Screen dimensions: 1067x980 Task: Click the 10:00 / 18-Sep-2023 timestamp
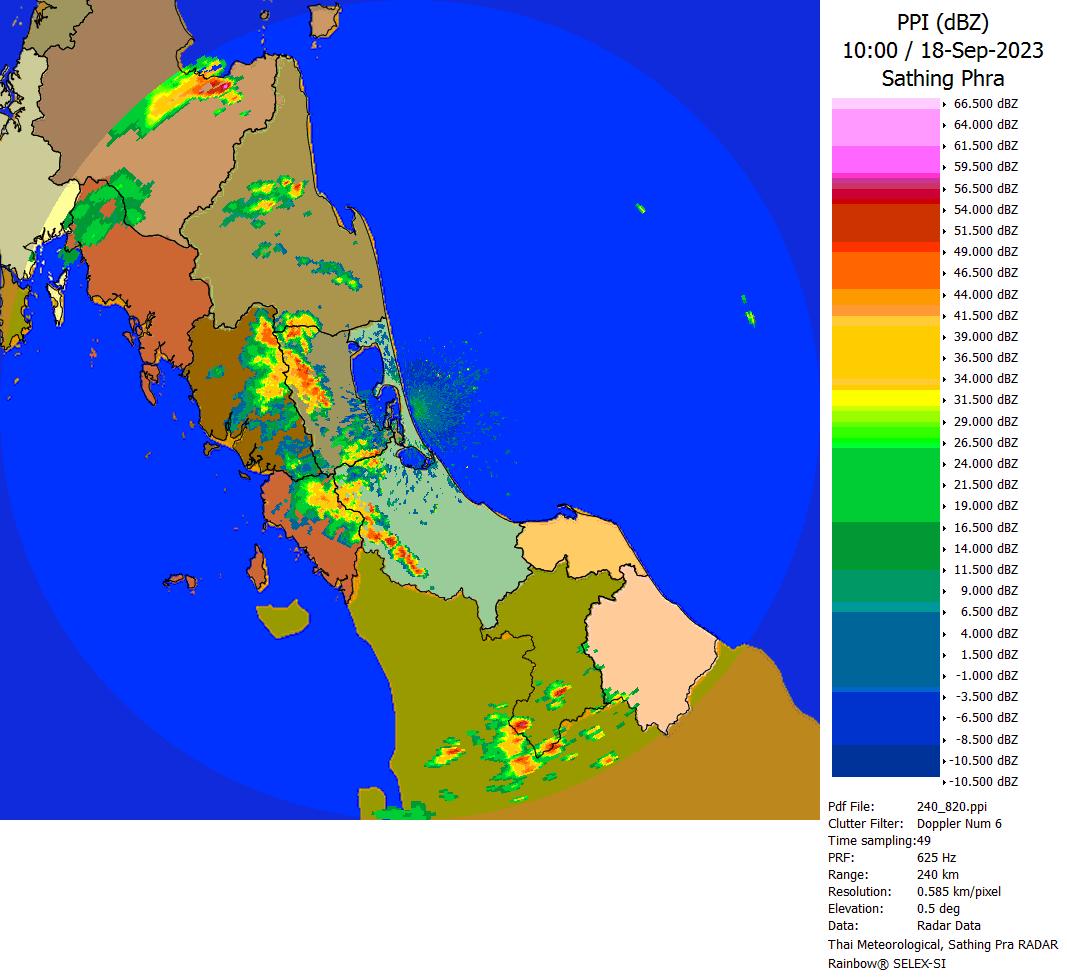click(943, 50)
